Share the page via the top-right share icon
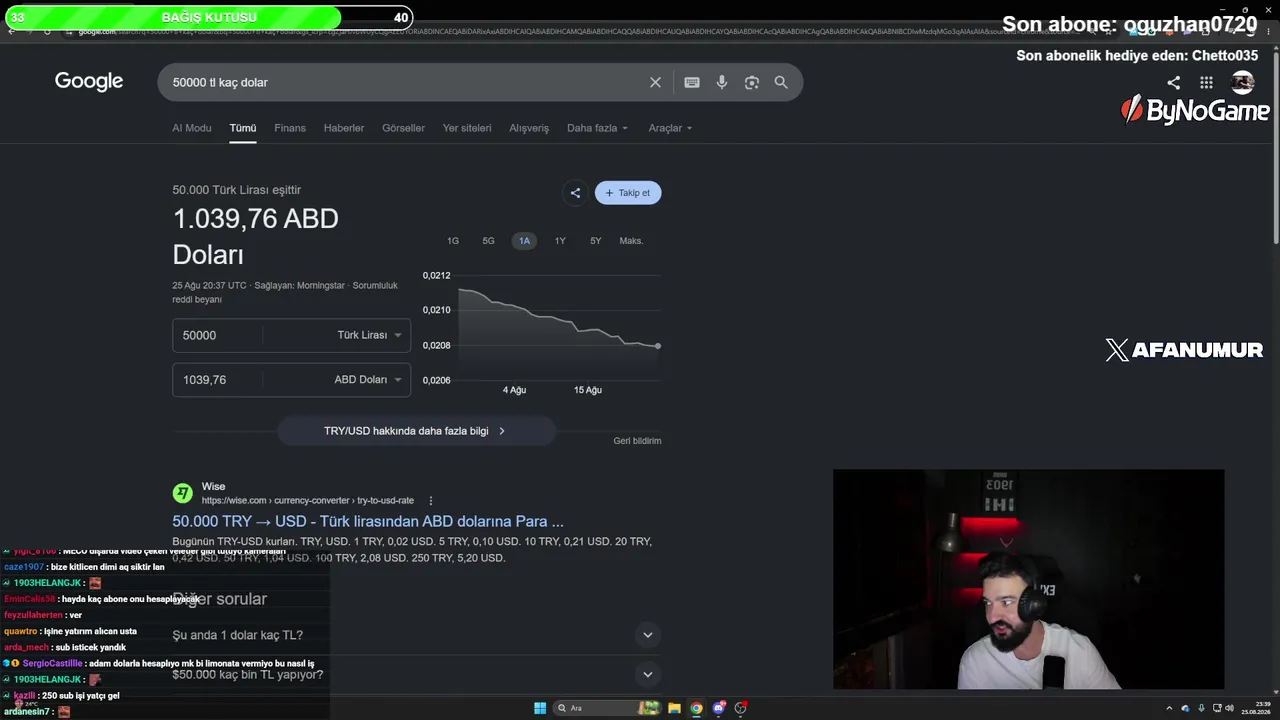 click(x=1174, y=83)
